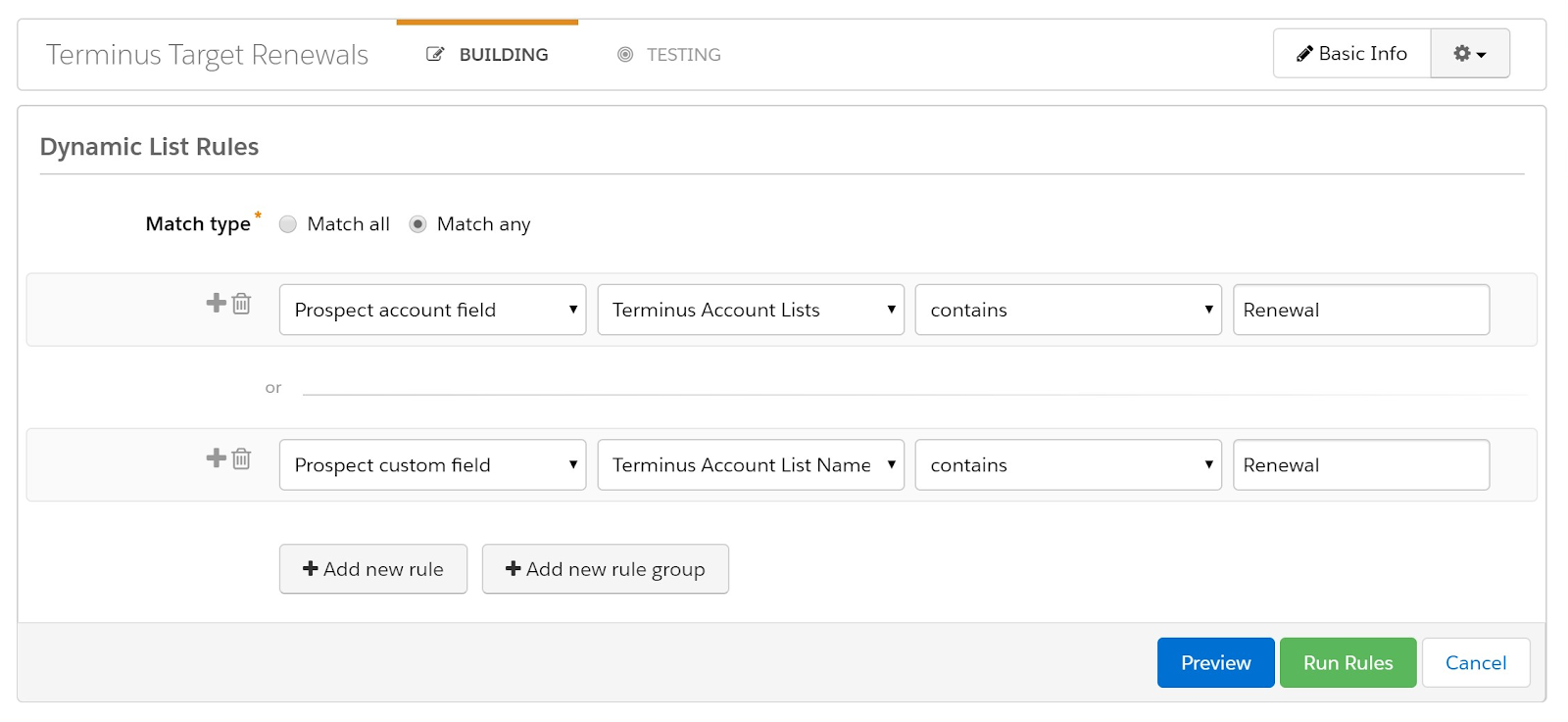Open the first rule's contains operator dropdown
The image size is (1568, 722).
click(1068, 310)
